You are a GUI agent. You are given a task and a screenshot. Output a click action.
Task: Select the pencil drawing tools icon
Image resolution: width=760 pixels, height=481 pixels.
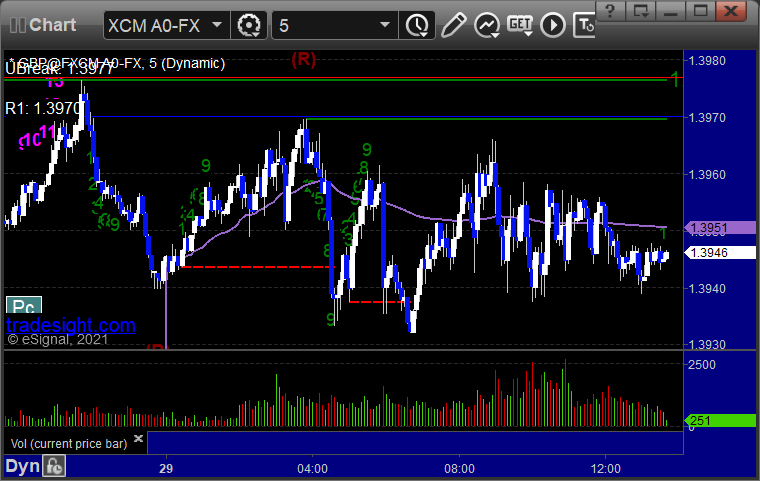pos(454,25)
